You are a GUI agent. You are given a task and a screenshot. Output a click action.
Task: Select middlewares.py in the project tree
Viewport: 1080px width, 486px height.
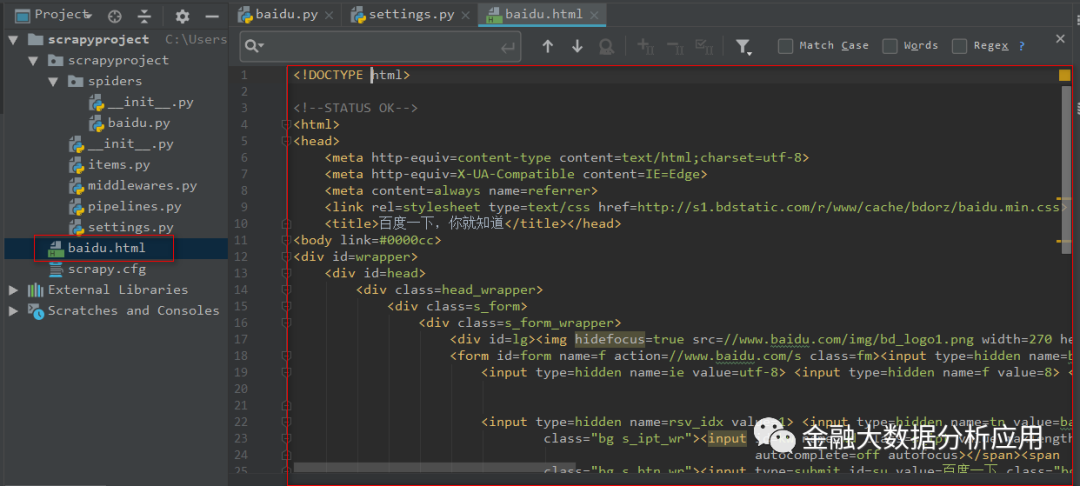pyautogui.click(x=132, y=186)
